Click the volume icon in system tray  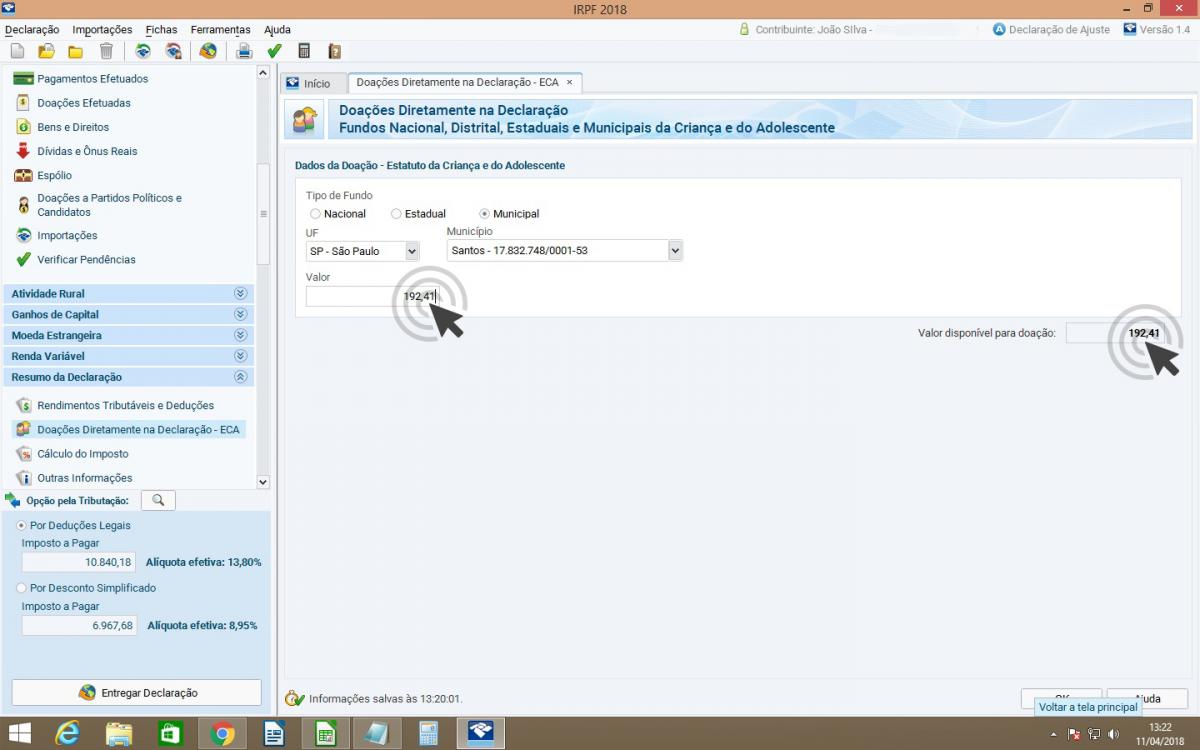(x=1113, y=734)
